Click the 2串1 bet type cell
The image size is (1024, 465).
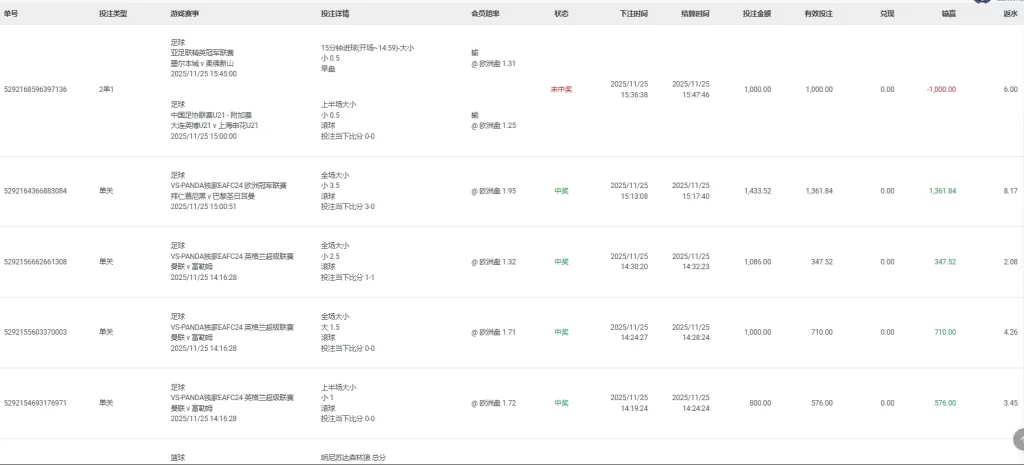click(x=106, y=90)
